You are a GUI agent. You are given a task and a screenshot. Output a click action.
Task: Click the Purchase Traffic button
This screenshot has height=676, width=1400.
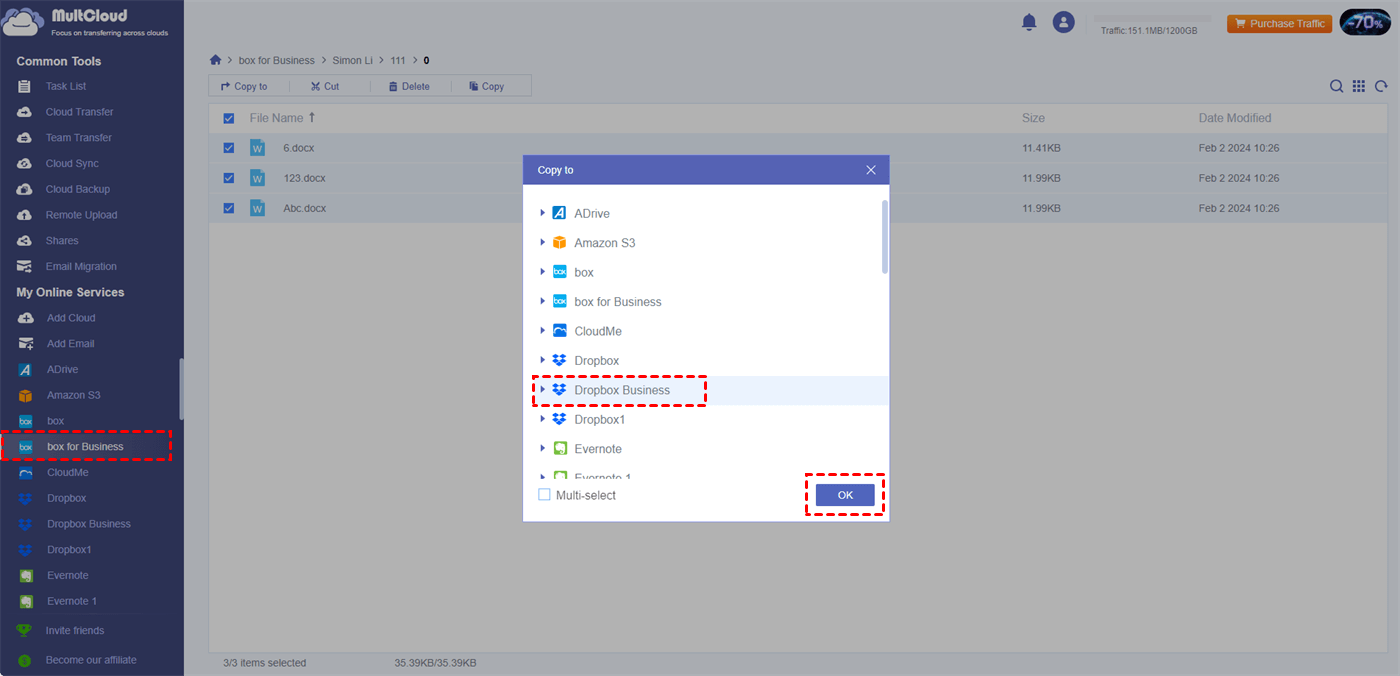1279,22
